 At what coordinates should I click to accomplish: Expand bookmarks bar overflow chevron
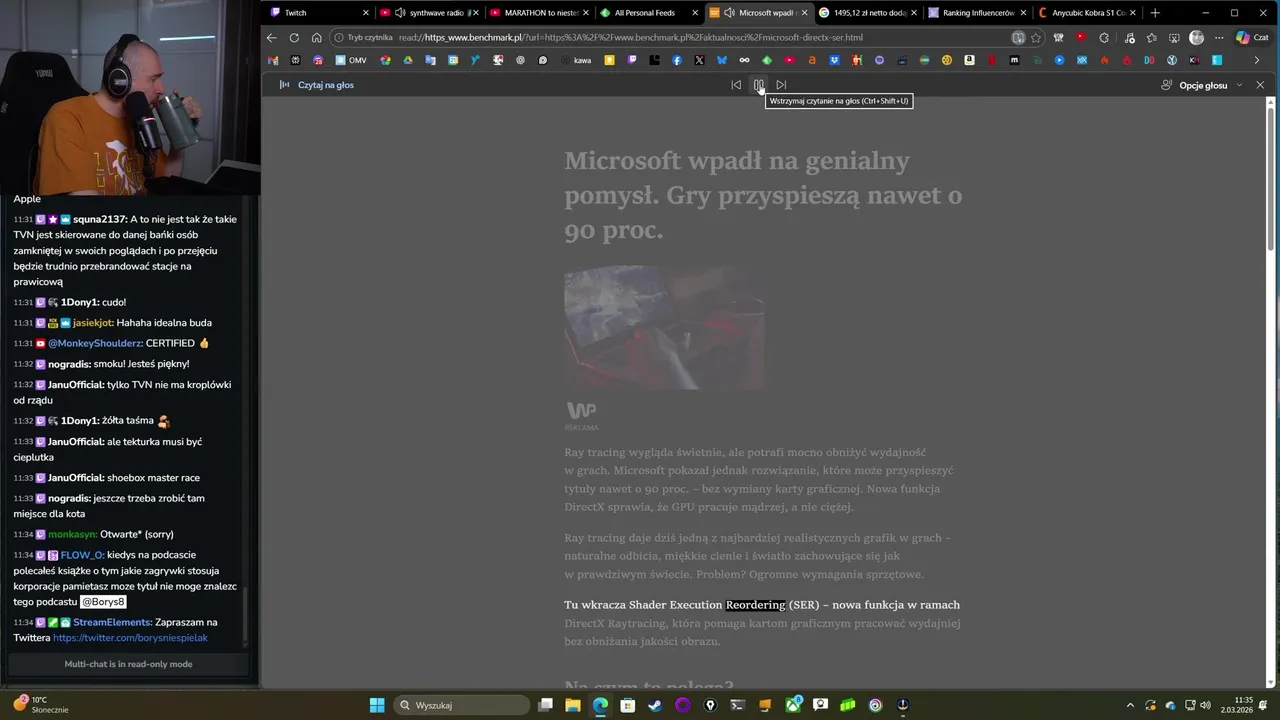1257,60
